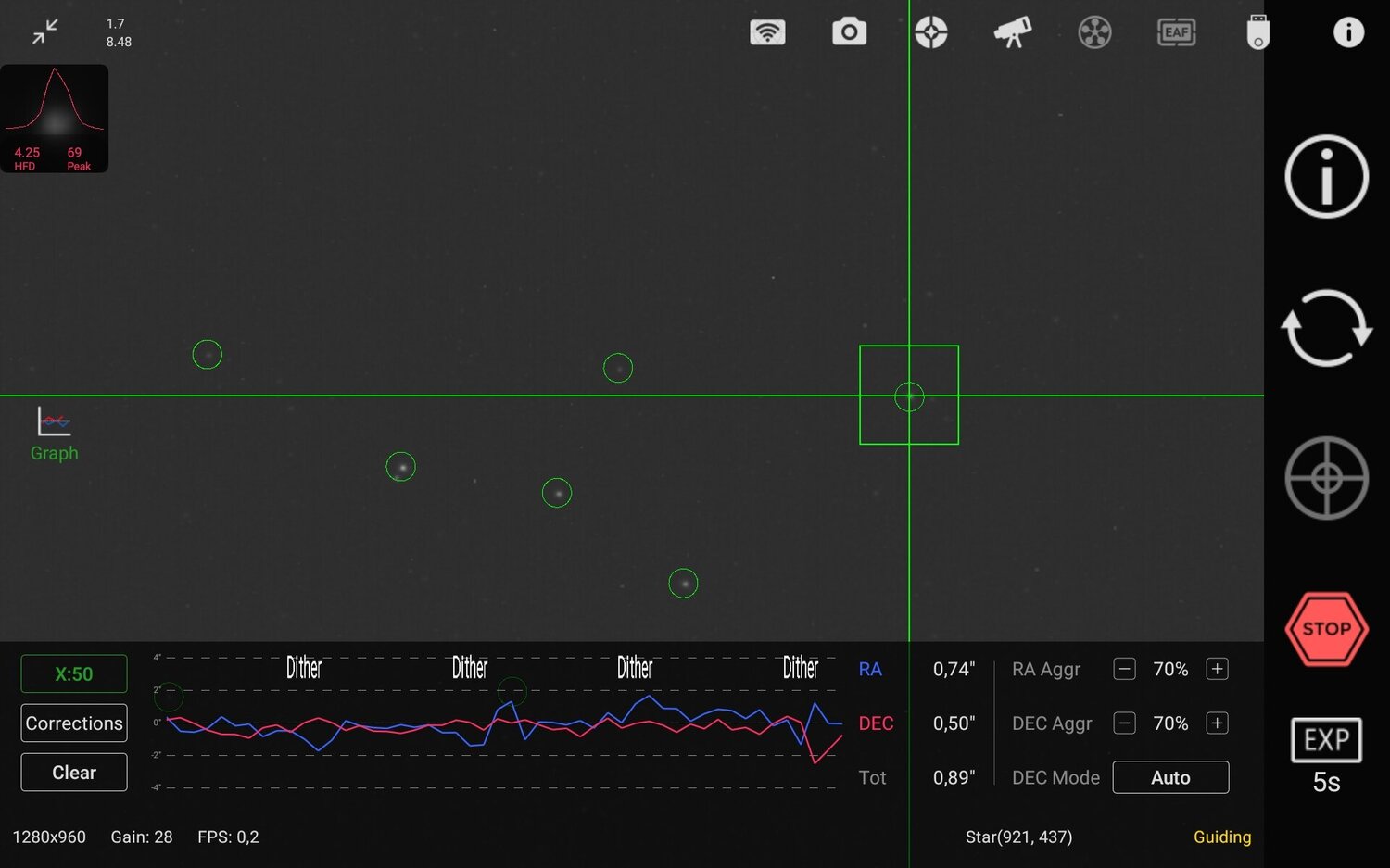
Task: Open the info panel via top-right icon
Action: (x=1348, y=31)
